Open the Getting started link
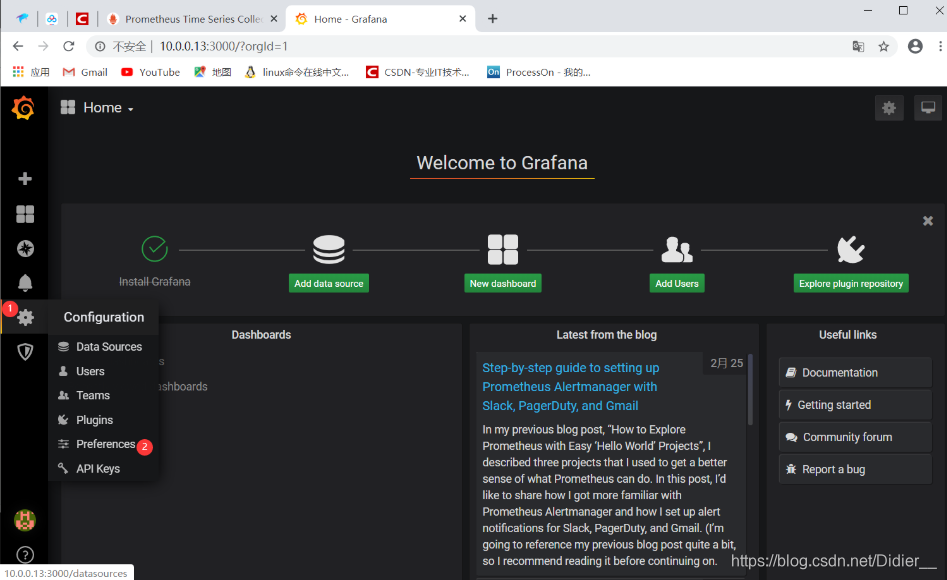 855,405
